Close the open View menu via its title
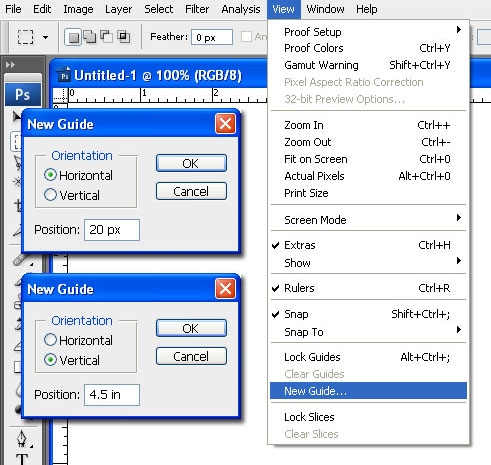The height and width of the screenshot is (465, 491). click(x=283, y=9)
